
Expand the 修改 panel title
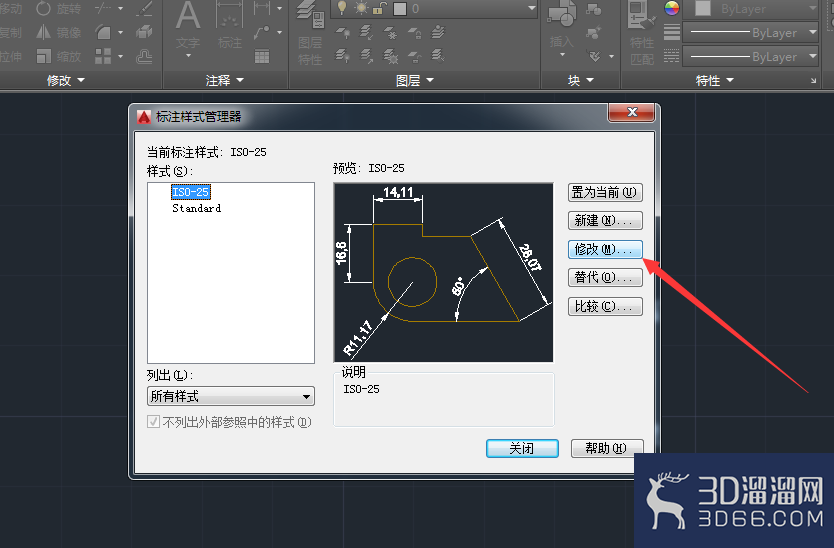tap(65, 80)
